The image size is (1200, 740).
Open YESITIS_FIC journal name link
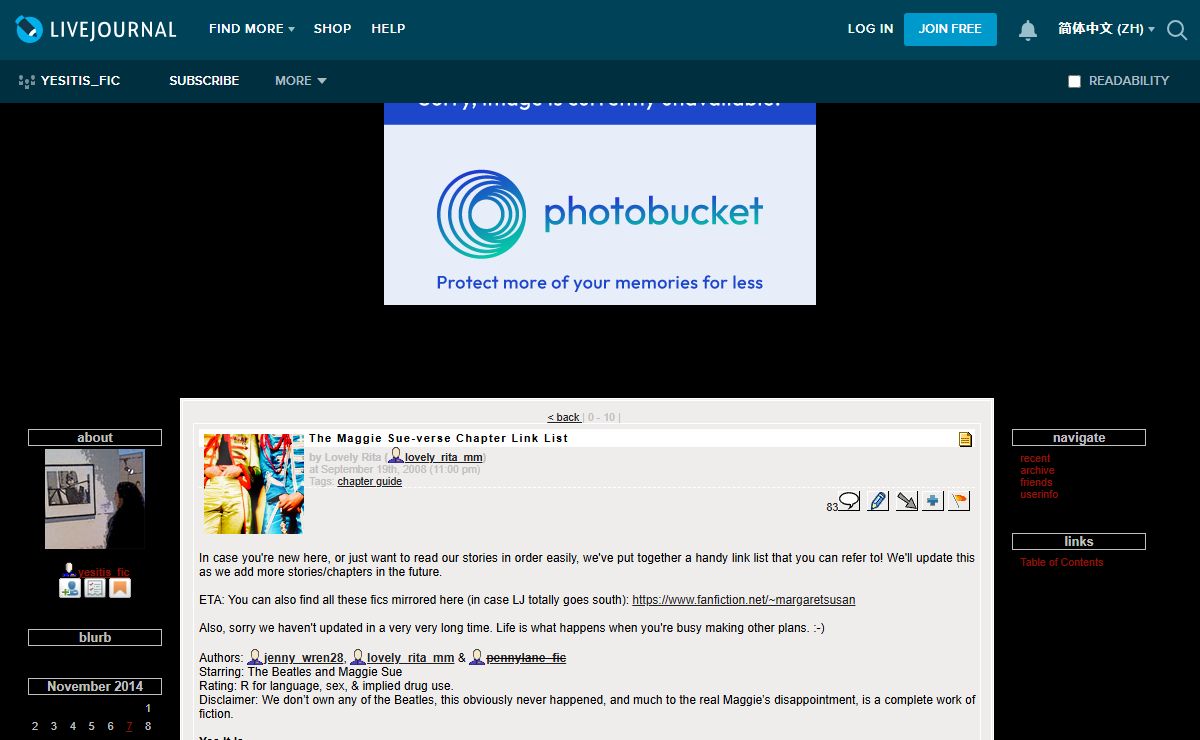tap(80, 81)
